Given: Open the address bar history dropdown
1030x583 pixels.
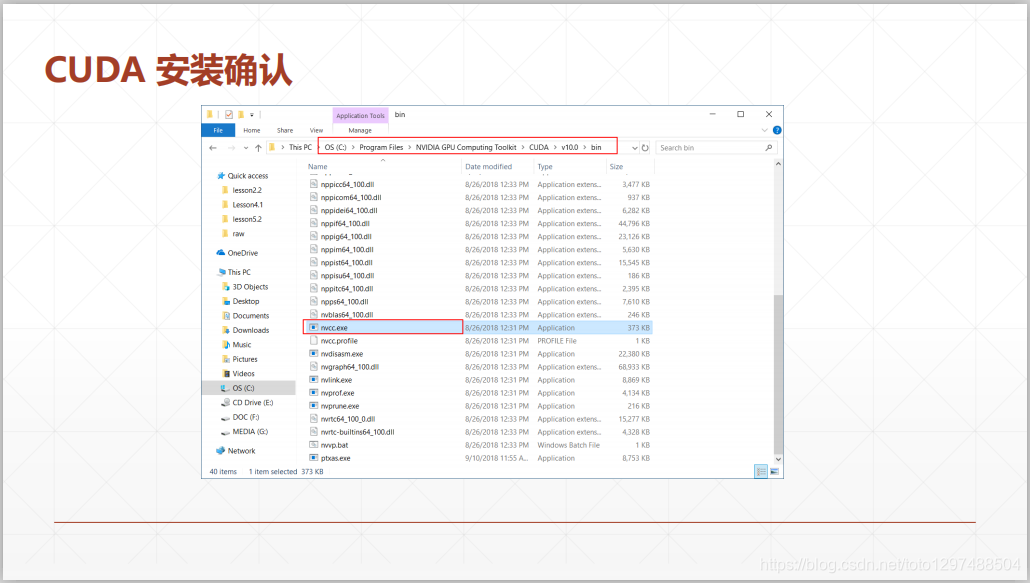Looking at the screenshot, I should point(635,148).
